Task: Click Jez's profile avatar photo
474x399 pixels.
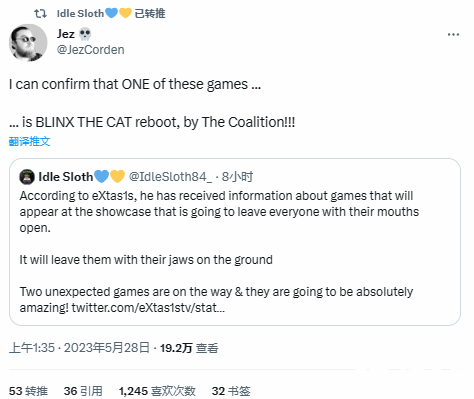Action: [28, 43]
